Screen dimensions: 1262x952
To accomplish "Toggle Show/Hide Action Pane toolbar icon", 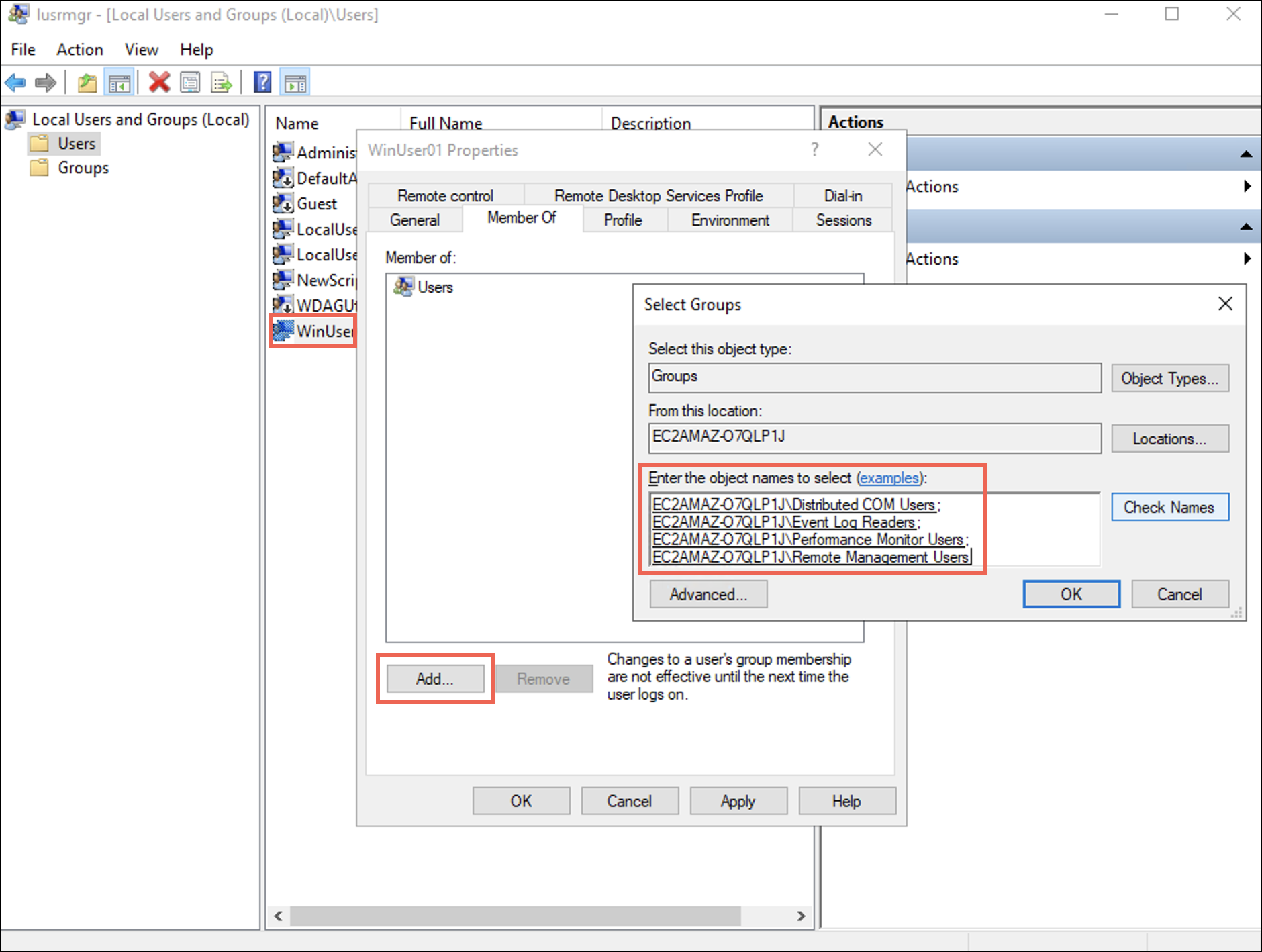I will (x=295, y=83).
